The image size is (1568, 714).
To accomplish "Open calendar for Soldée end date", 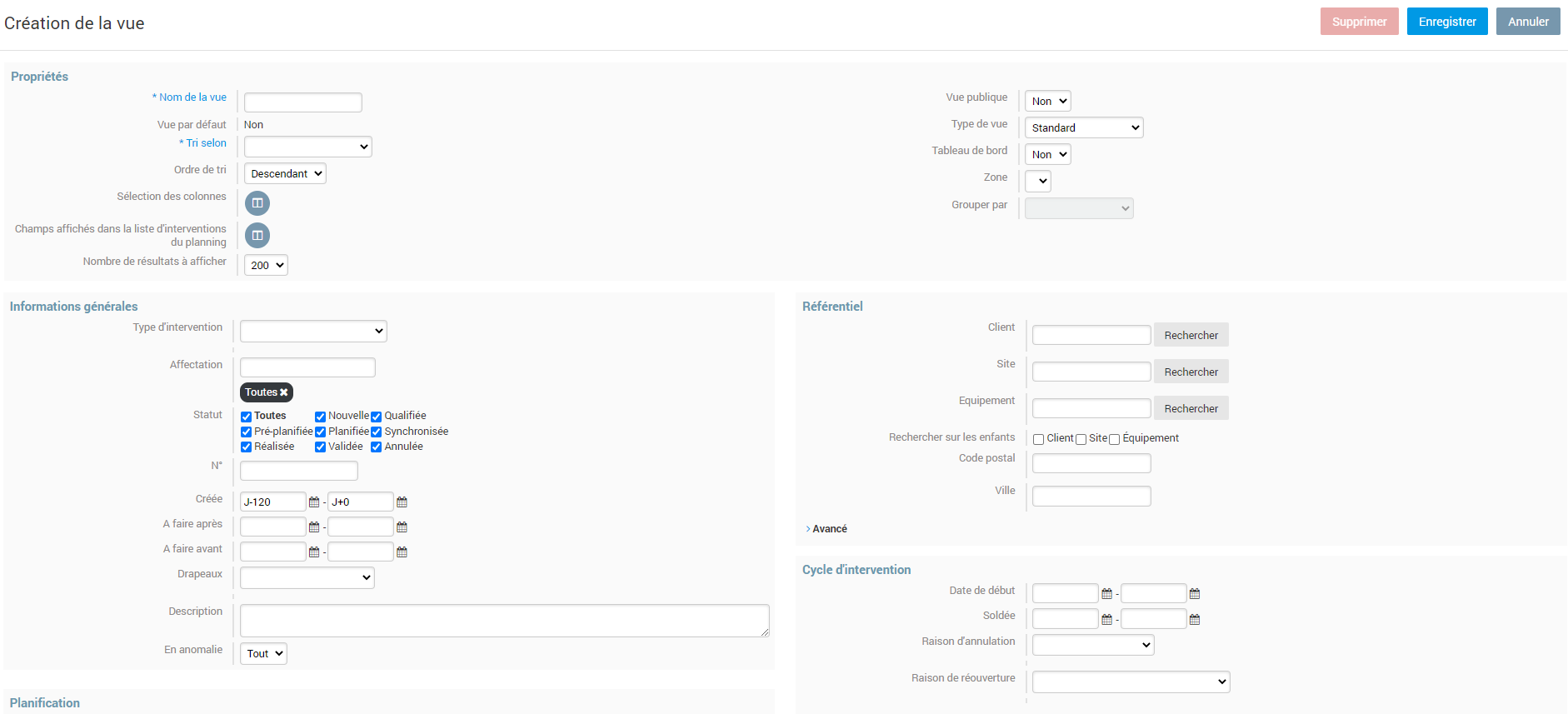I will (x=1195, y=620).
